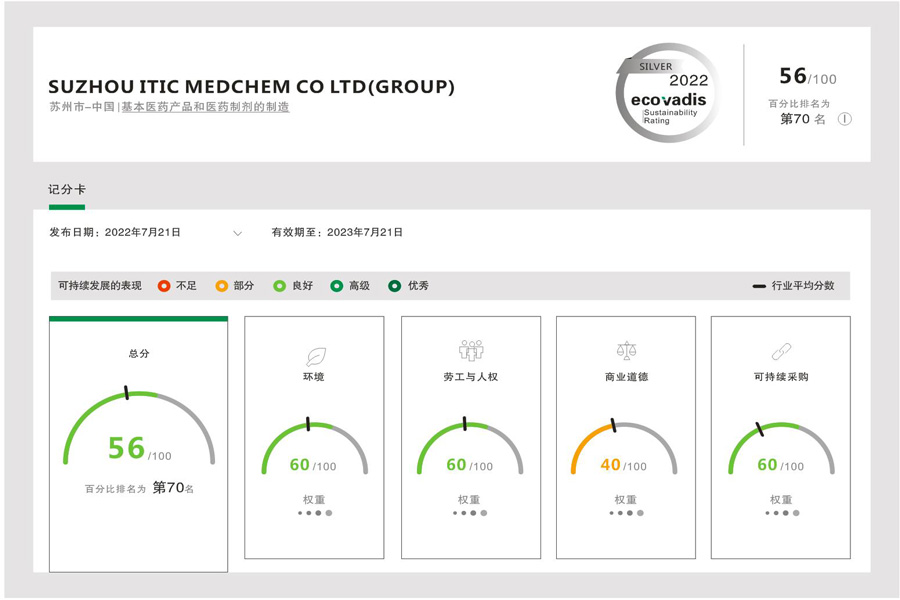Click the people icon on 劳工与人权 card

click(471, 350)
